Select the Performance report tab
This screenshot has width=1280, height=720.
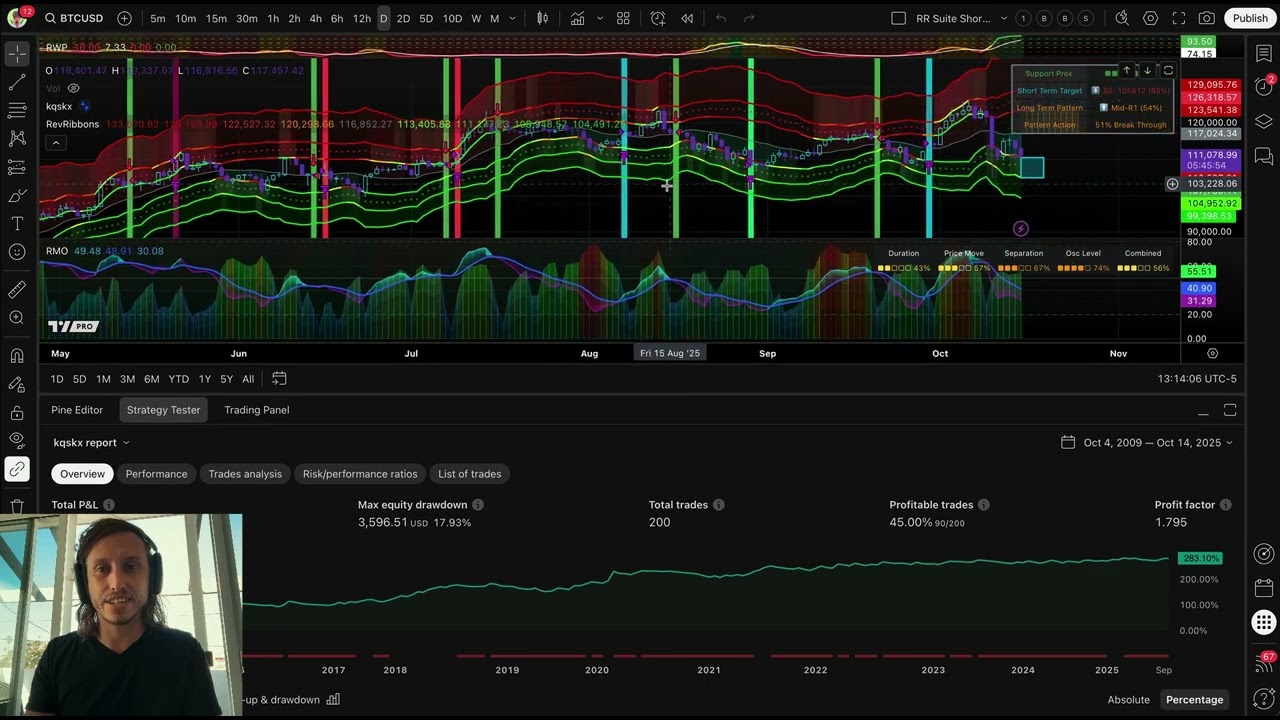click(156, 474)
